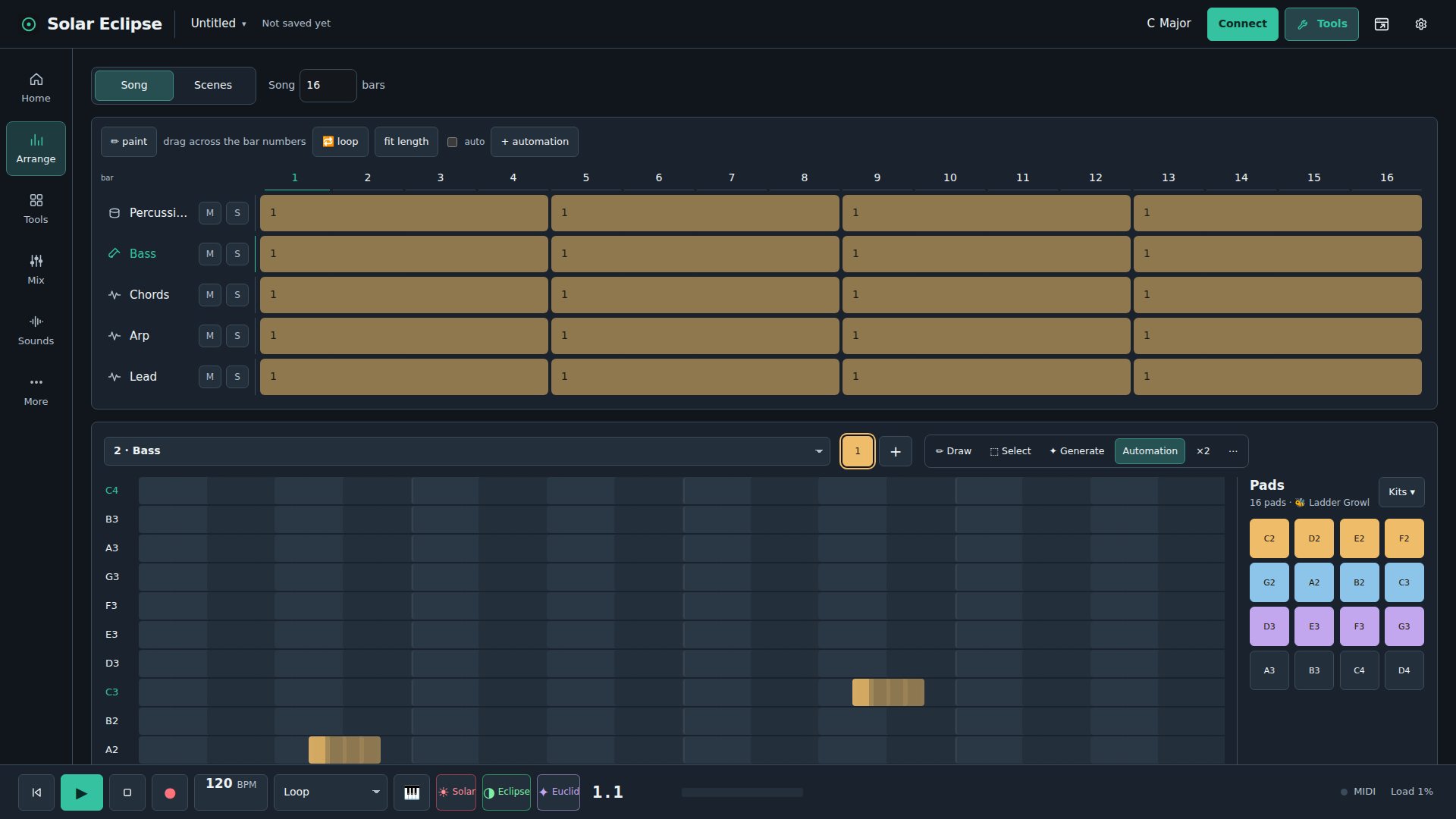1456x819 pixels.
Task: Open the More sidebar menu
Action: [x=36, y=391]
